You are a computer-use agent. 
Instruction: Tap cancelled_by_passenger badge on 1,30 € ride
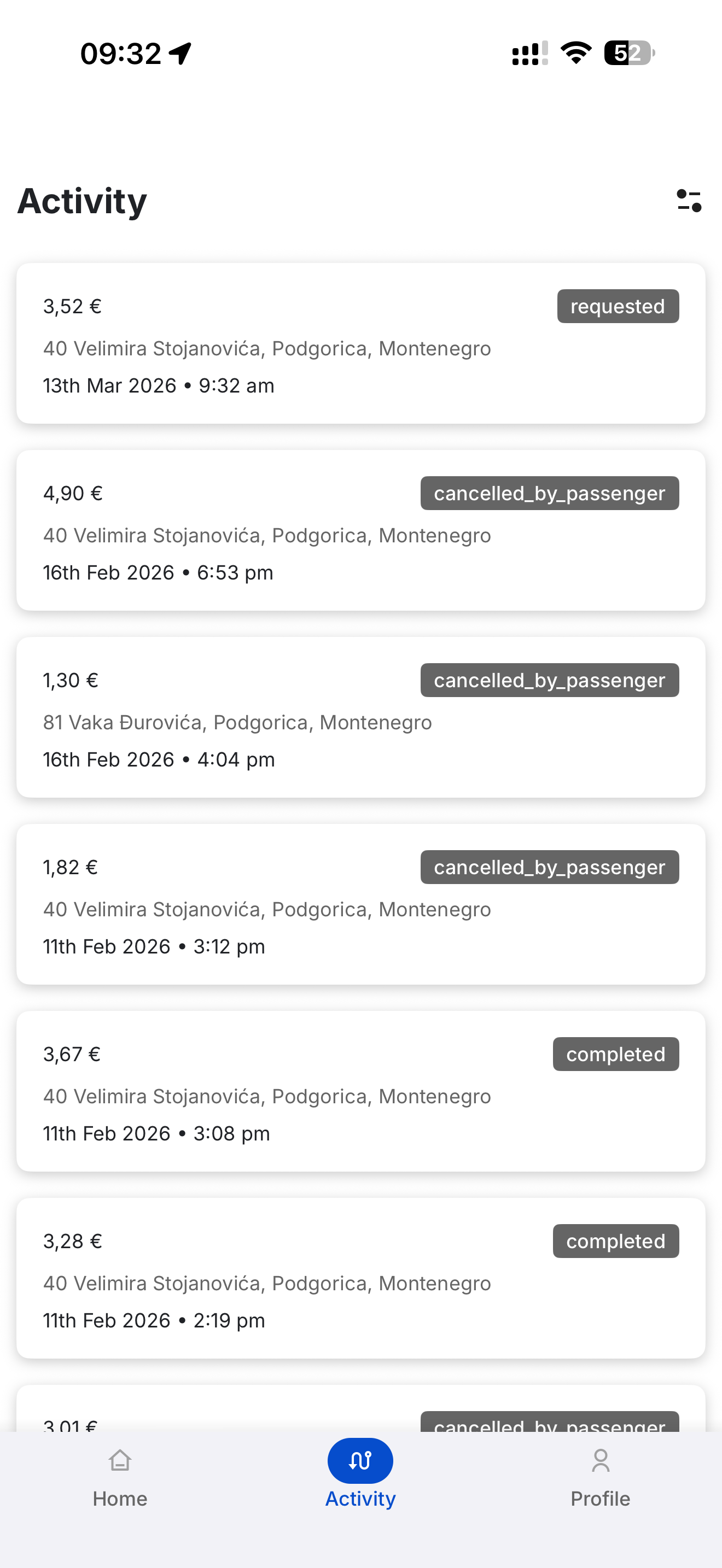coord(550,680)
